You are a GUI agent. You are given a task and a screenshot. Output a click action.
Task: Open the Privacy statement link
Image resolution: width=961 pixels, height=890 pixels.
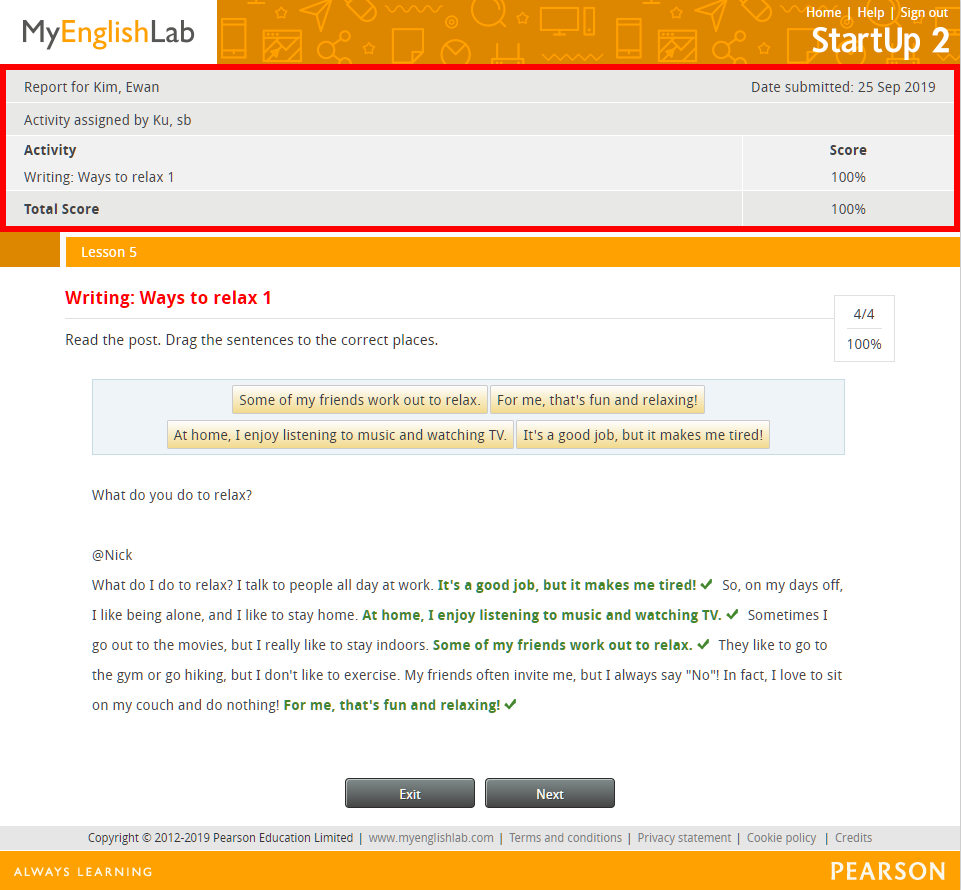click(x=684, y=837)
